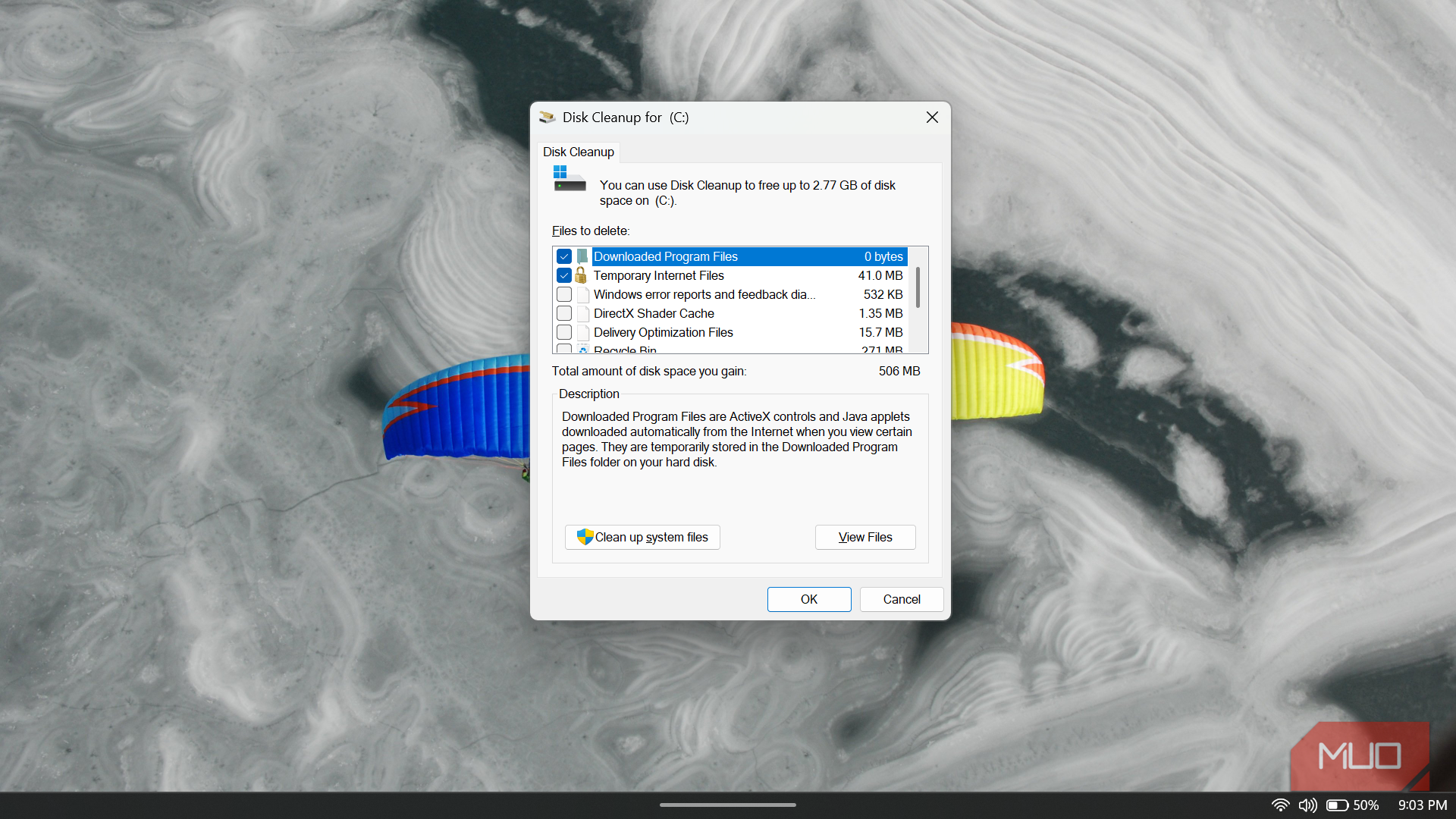Click the Windows error reports file icon
The width and height of the screenshot is (1456, 819).
click(582, 294)
